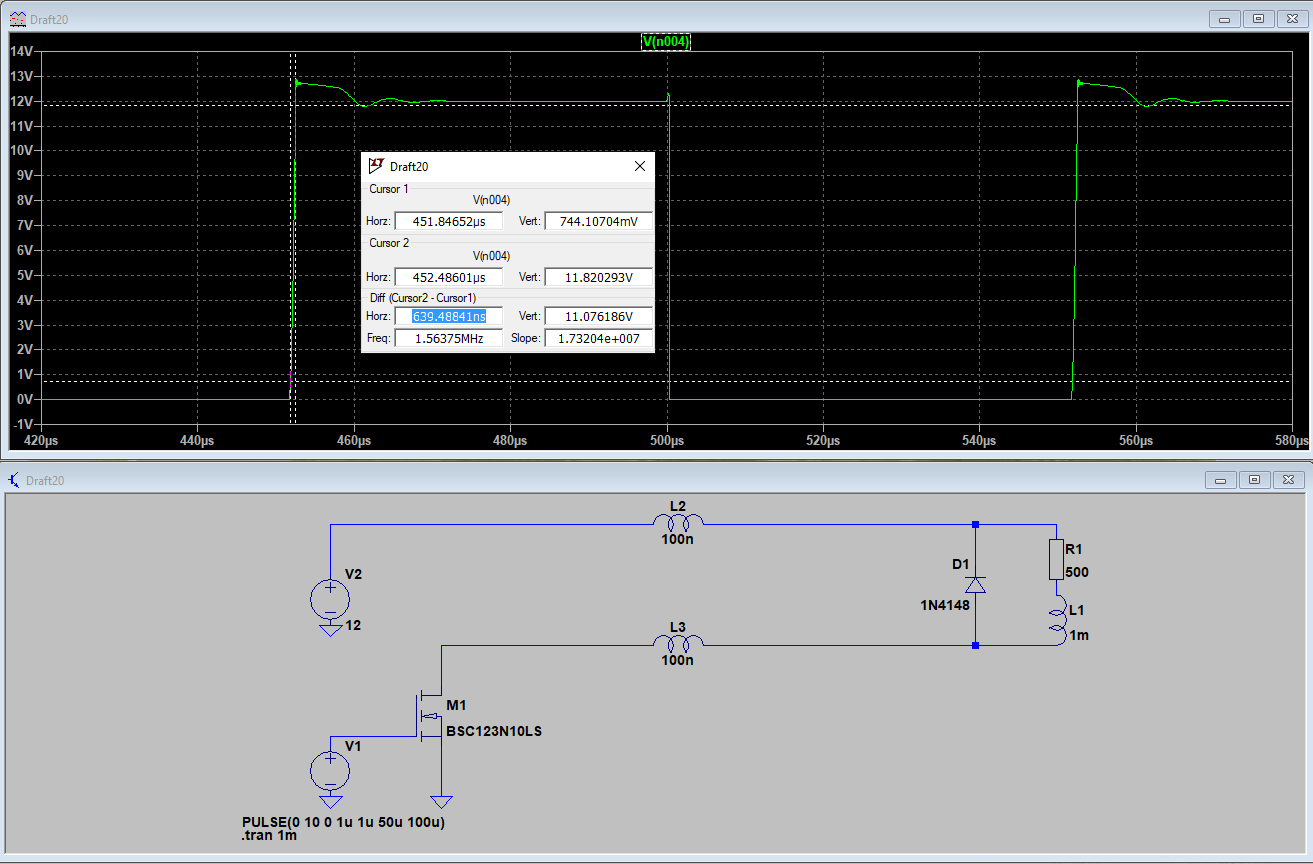Click the M1 transistor name label
The height and width of the screenshot is (864, 1313).
pyautogui.click(x=456, y=705)
